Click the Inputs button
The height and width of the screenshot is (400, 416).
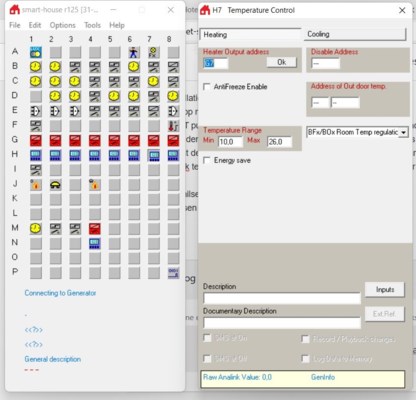coord(385,290)
